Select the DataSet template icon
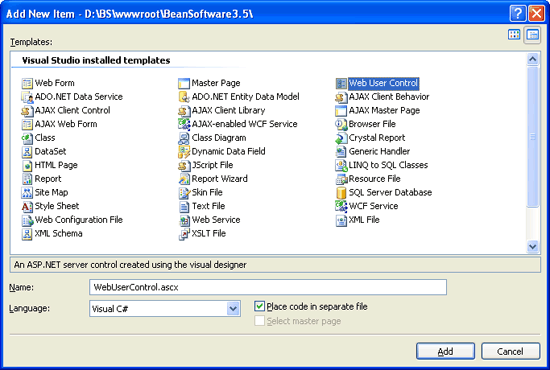Image resolution: width=550 pixels, height=370 pixels. [27, 152]
